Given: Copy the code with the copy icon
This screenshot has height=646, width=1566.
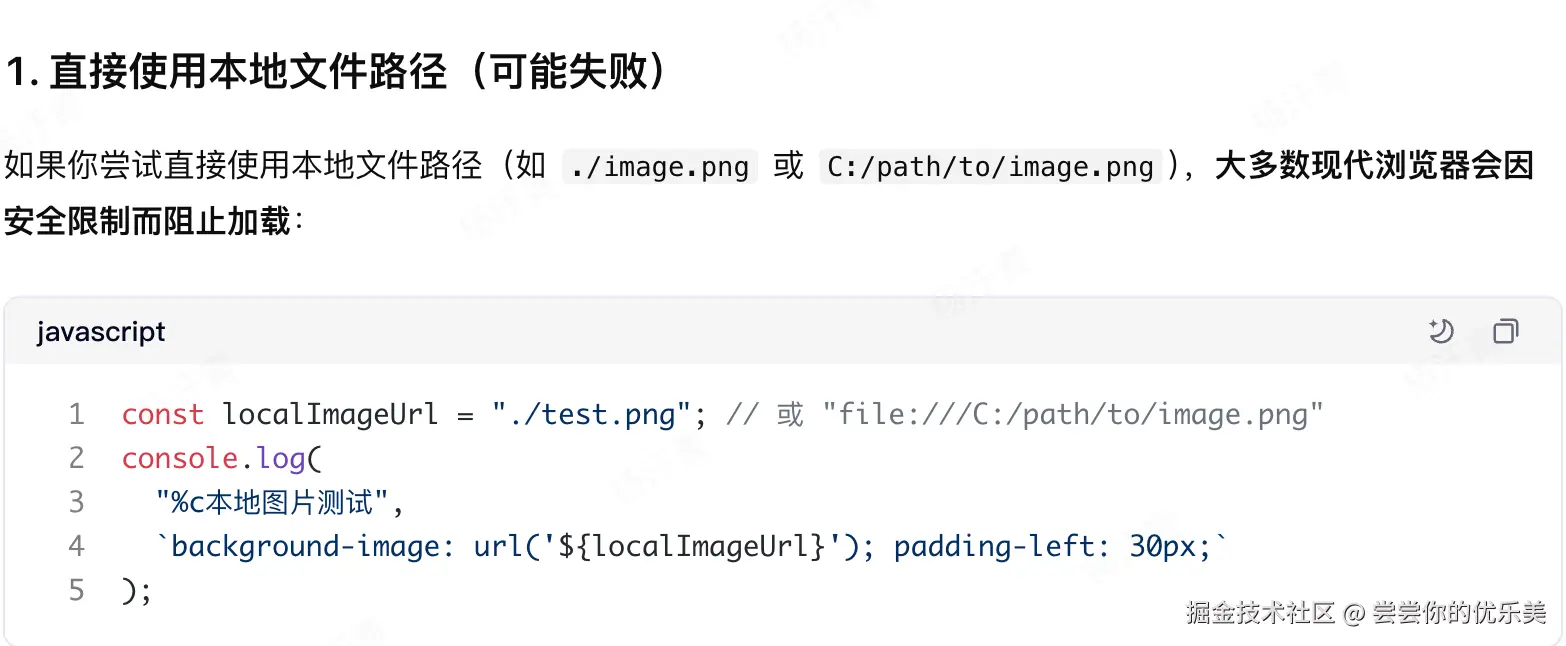Looking at the screenshot, I should pos(1505,331).
